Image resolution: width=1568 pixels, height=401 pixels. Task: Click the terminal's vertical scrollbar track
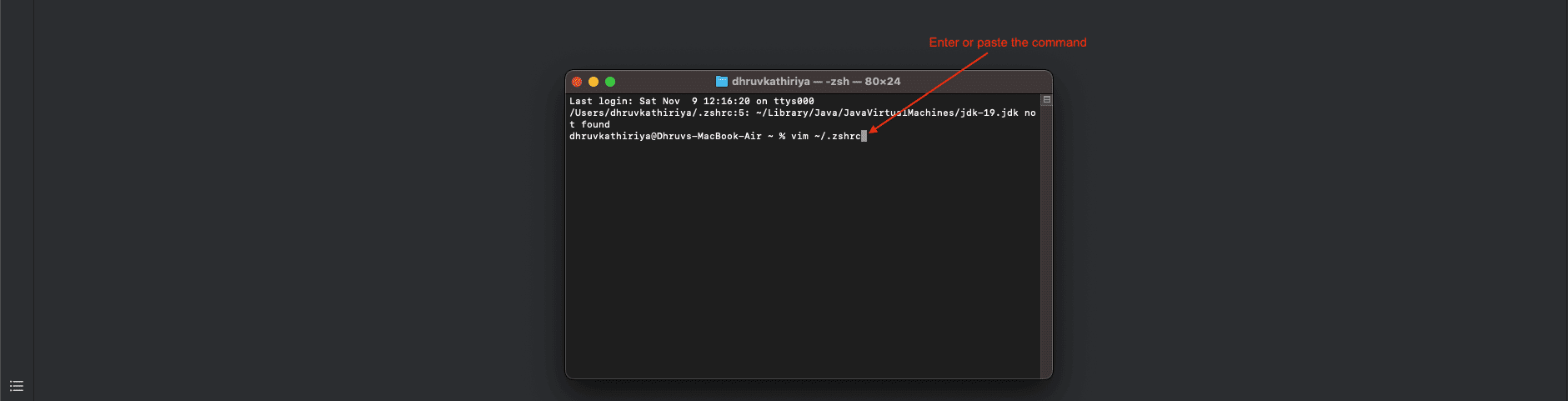click(x=1046, y=242)
